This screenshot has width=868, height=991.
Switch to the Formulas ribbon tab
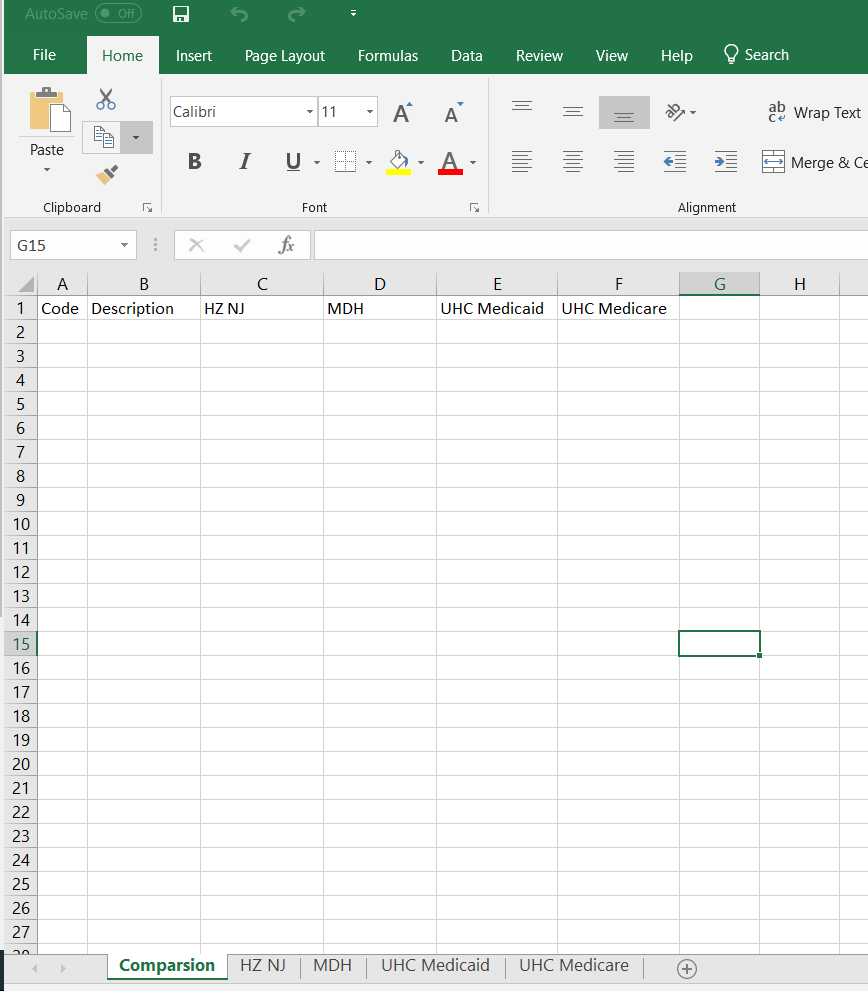(x=387, y=55)
